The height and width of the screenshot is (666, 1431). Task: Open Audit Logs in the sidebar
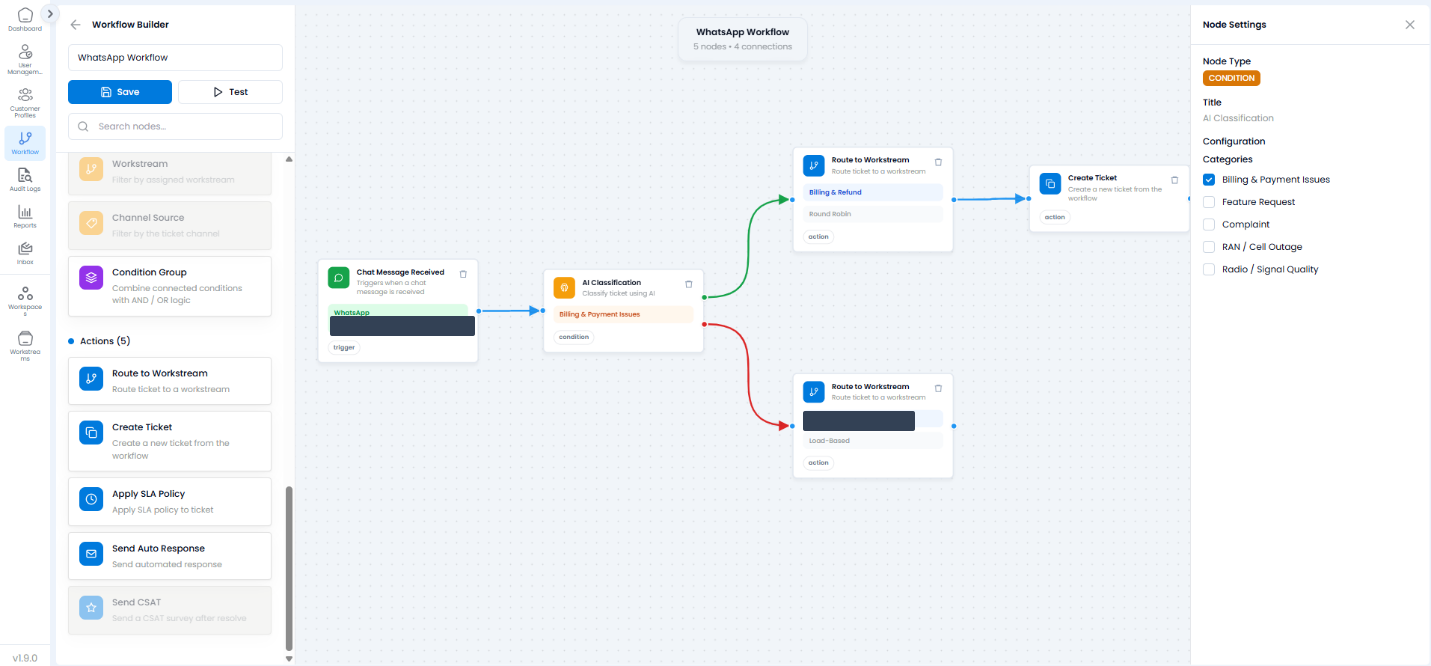coord(25,180)
